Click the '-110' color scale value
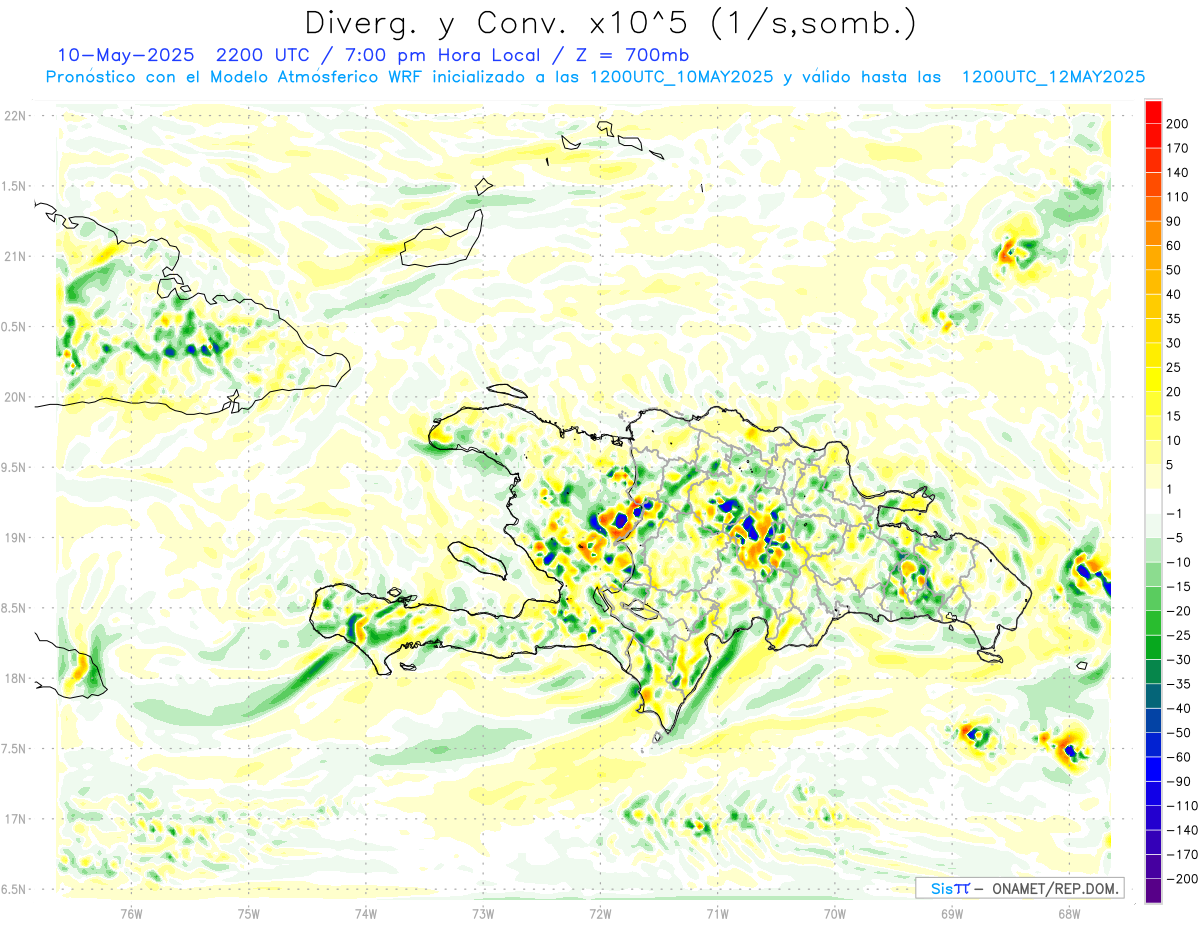This screenshot has width=1200, height=927. [x=1181, y=805]
